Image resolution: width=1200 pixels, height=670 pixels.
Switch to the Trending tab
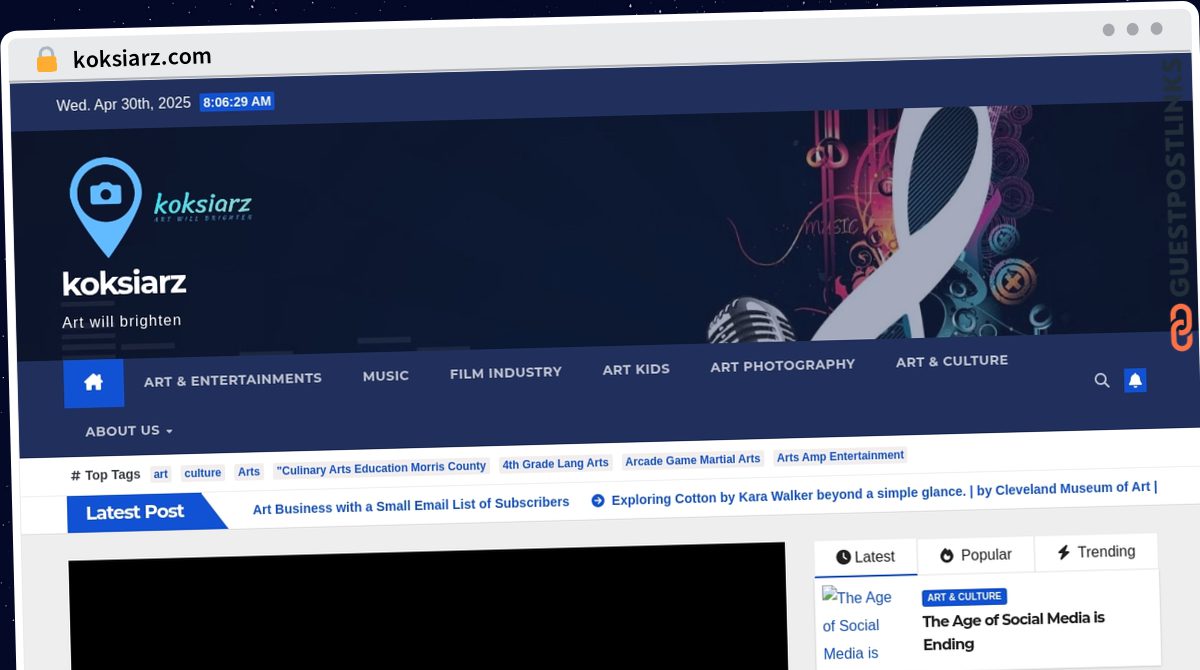pos(1096,552)
